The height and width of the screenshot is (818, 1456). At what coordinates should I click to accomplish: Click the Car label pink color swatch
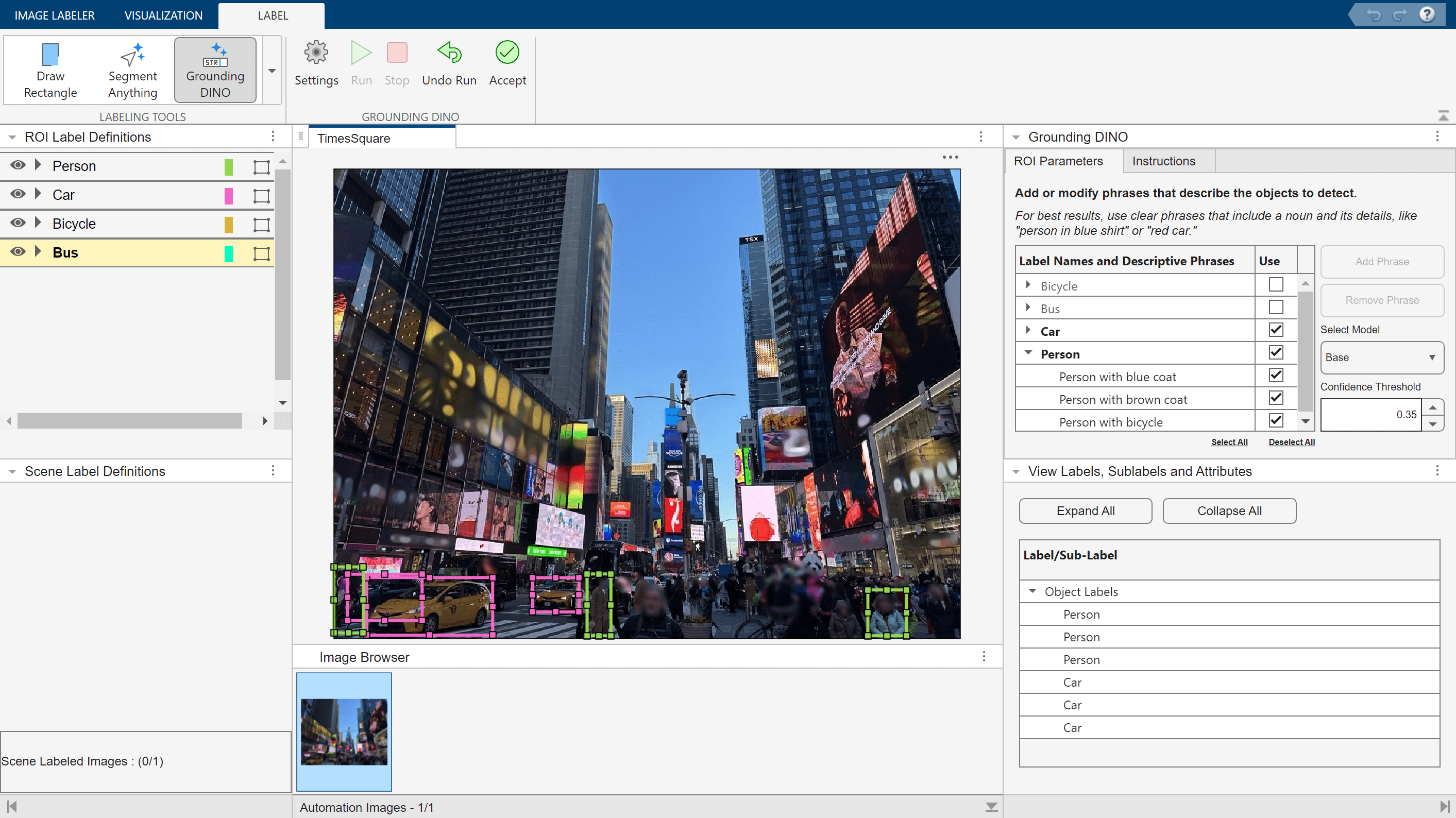pyautogui.click(x=228, y=195)
